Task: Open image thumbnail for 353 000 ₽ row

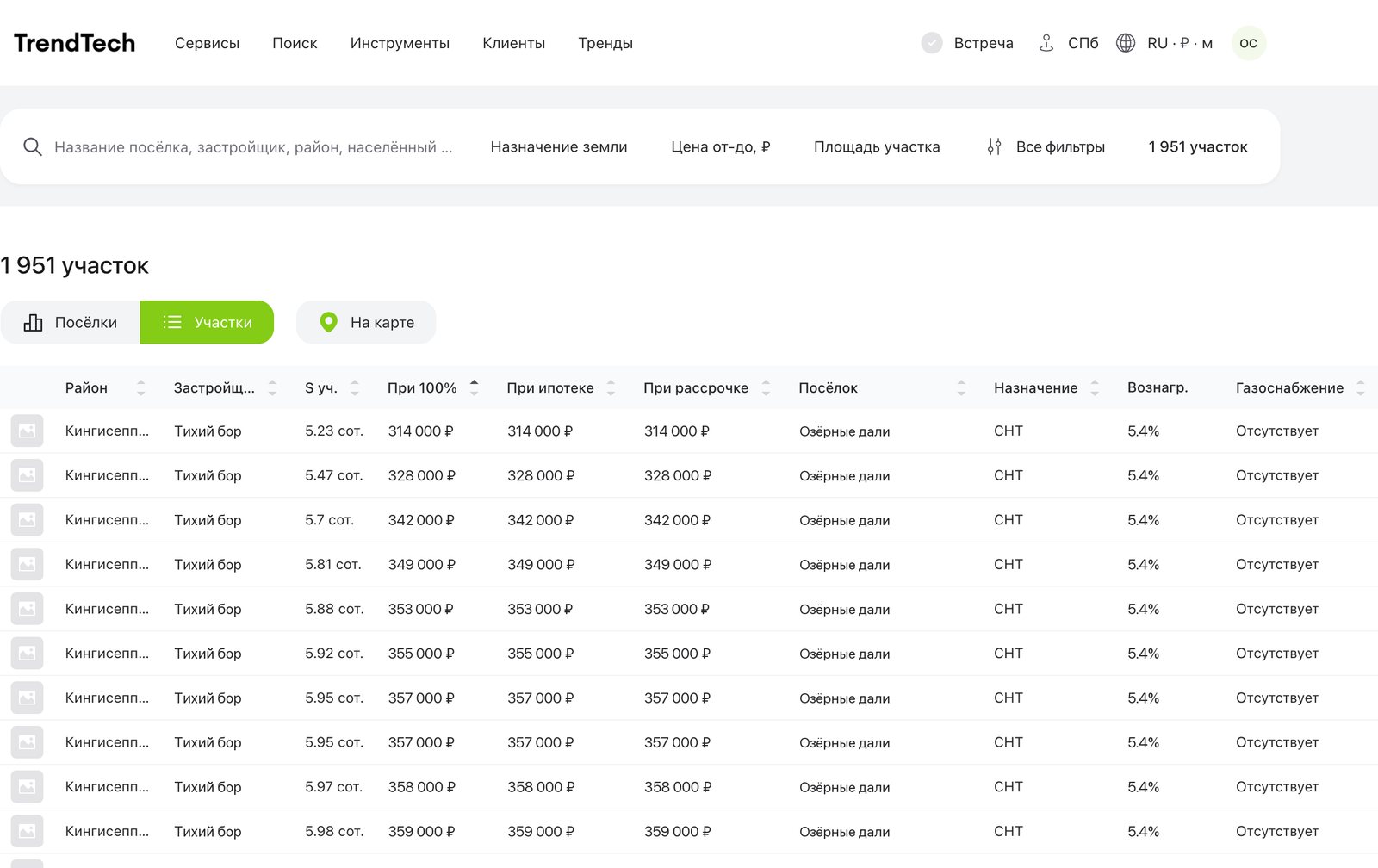Action: coord(27,609)
